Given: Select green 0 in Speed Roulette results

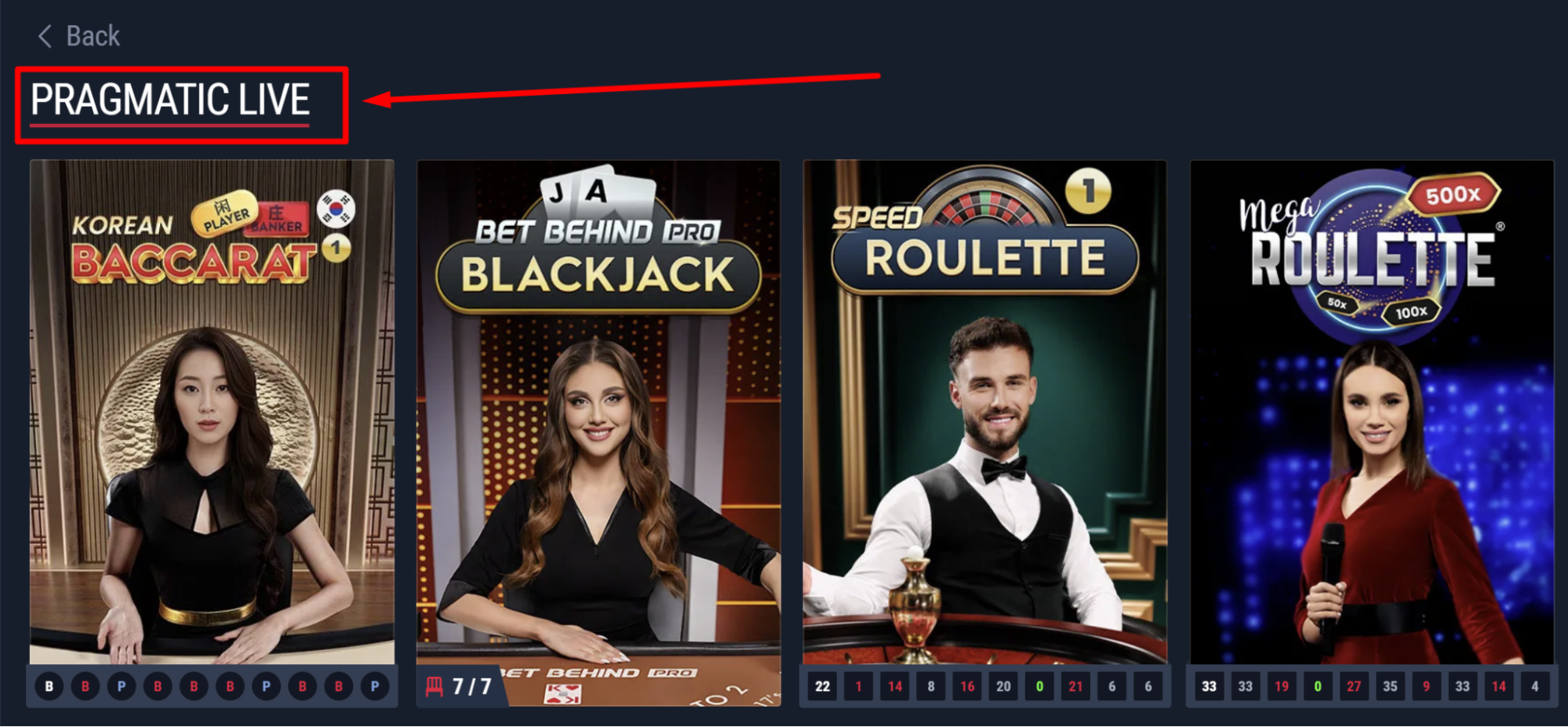Looking at the screenshot, I should [x=1039, y=687].
